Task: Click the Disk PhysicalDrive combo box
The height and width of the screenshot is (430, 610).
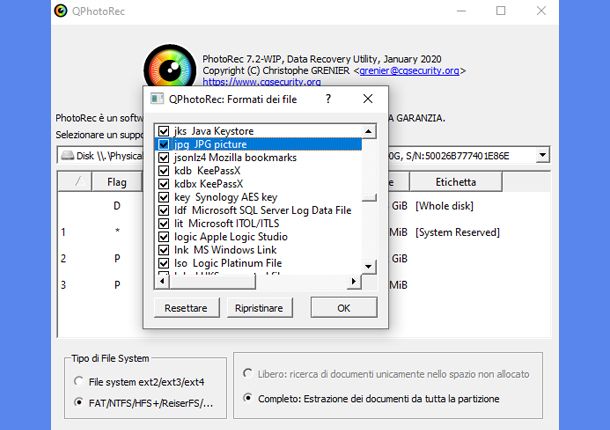Action: click(x=303, y=155)
